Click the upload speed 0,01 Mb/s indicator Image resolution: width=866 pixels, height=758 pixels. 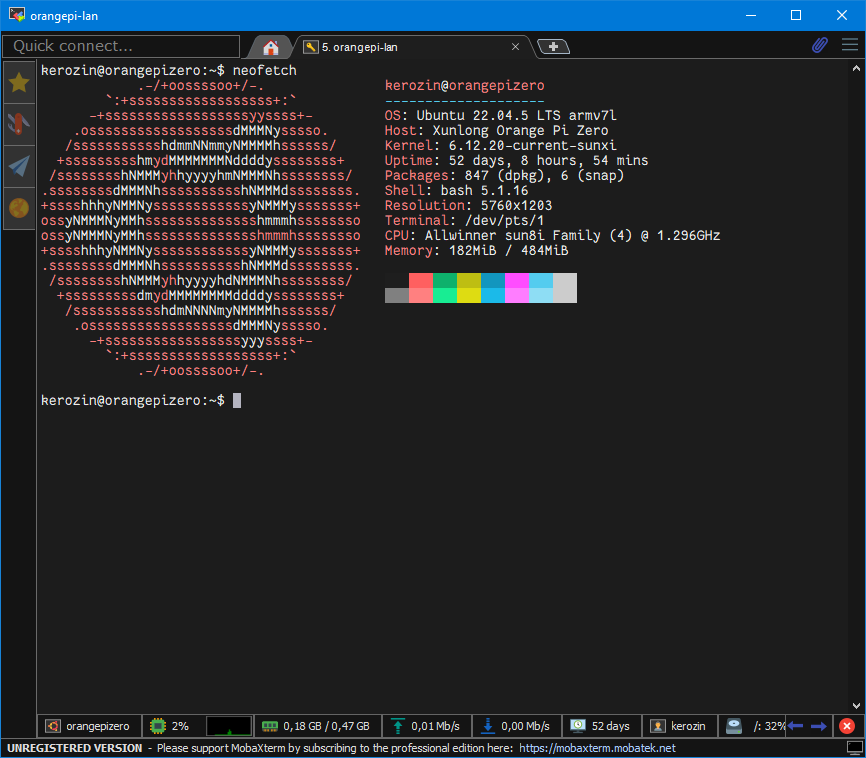tap(425, 726)
